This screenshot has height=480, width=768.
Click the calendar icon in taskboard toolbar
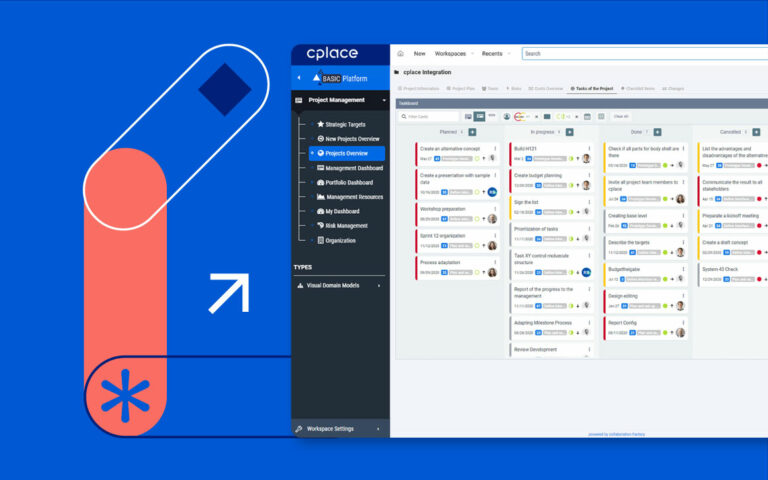click(587, 117)
